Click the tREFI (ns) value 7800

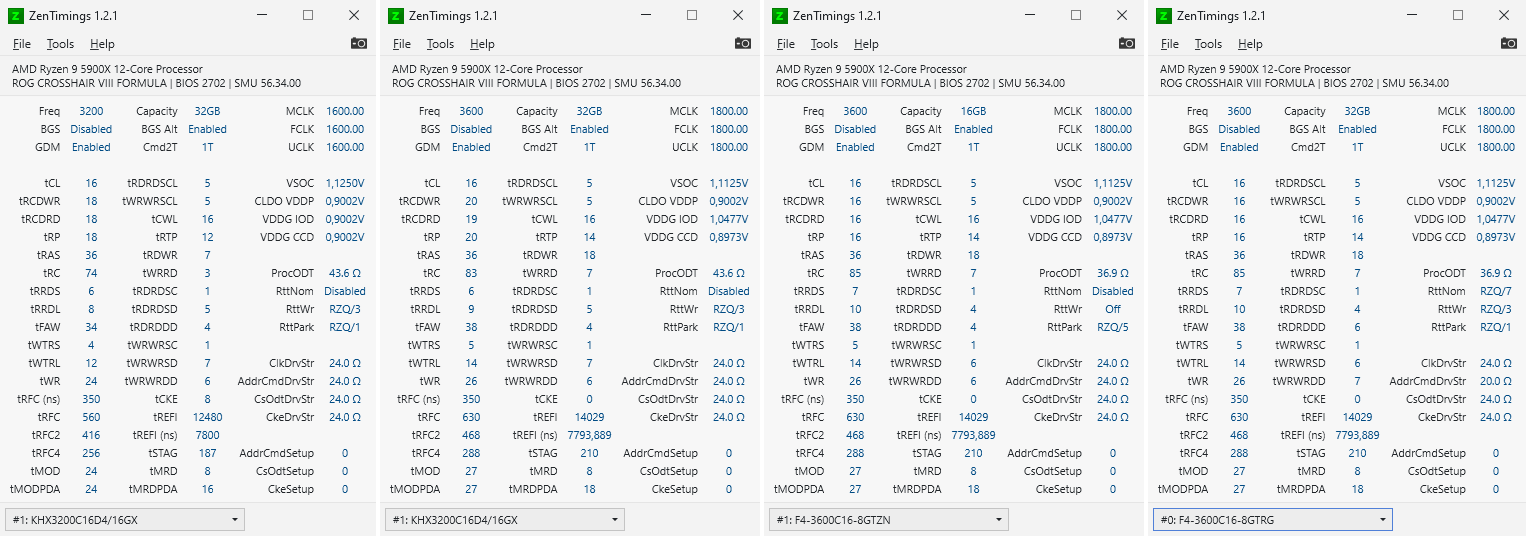tap(207, 435)
